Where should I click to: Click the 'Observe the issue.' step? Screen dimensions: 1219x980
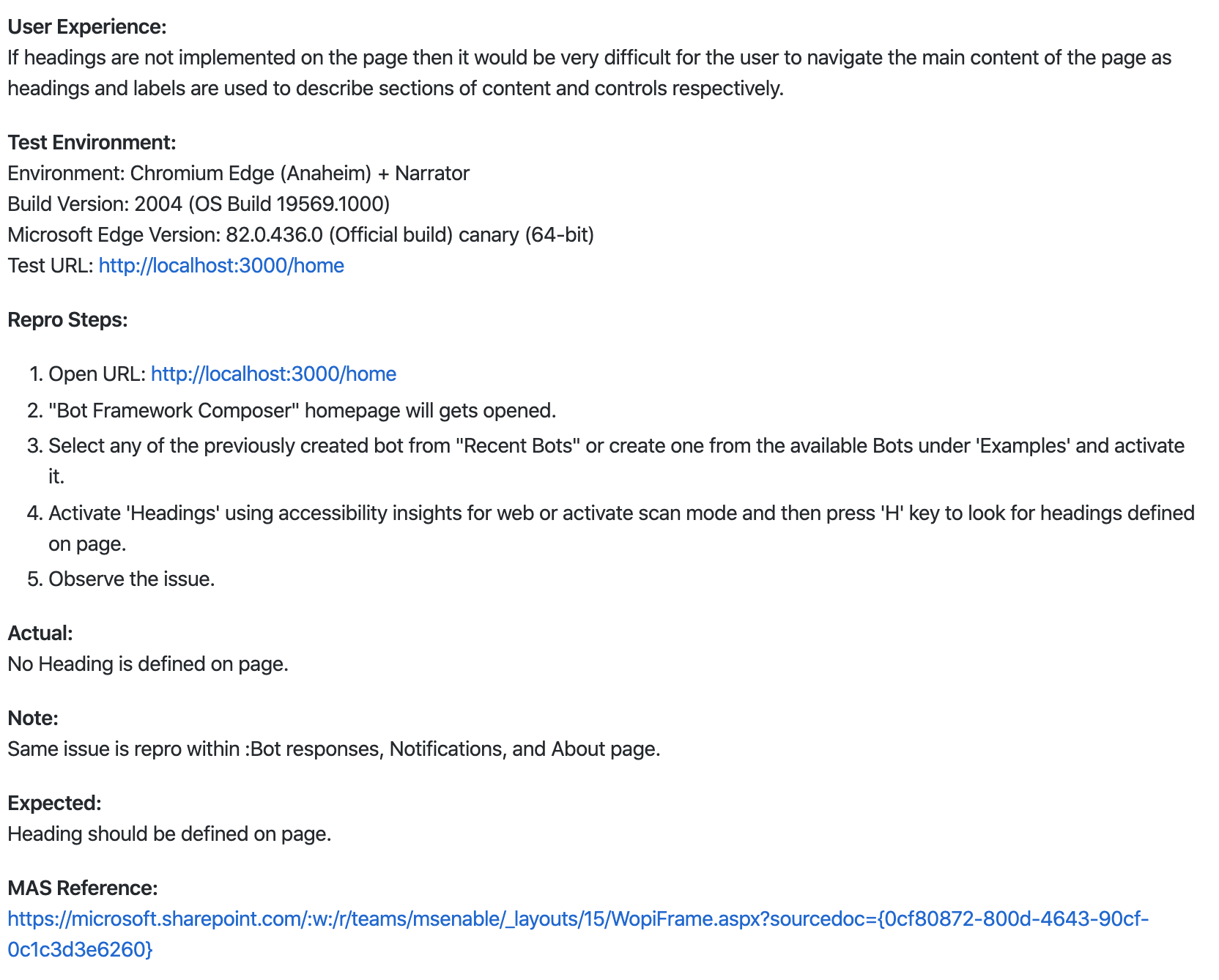(132, 579)
